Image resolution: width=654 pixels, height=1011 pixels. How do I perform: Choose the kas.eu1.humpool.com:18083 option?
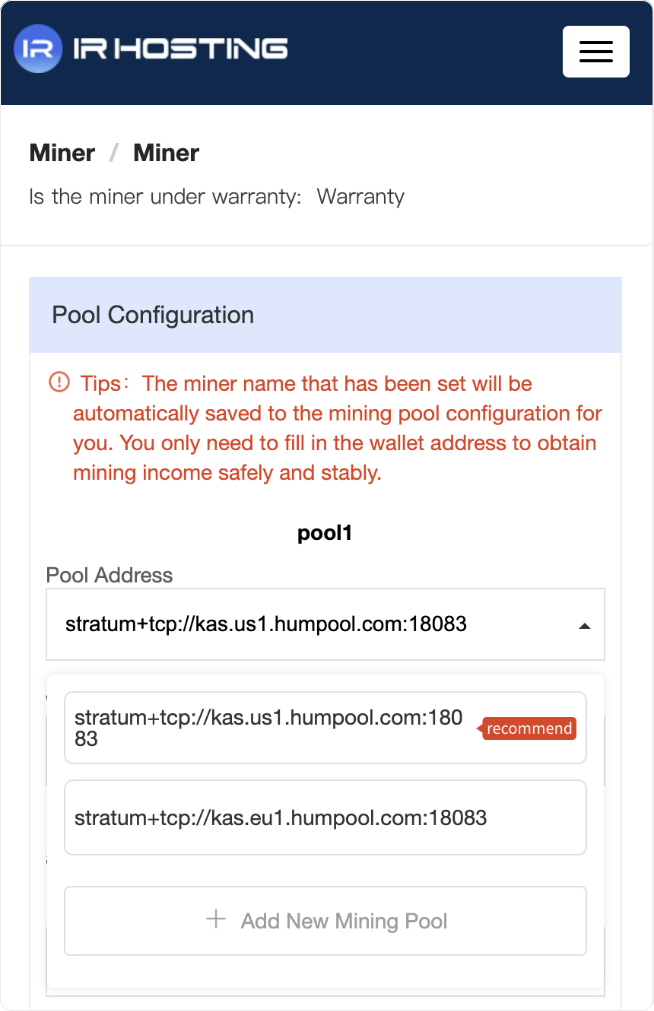[325, 818]
